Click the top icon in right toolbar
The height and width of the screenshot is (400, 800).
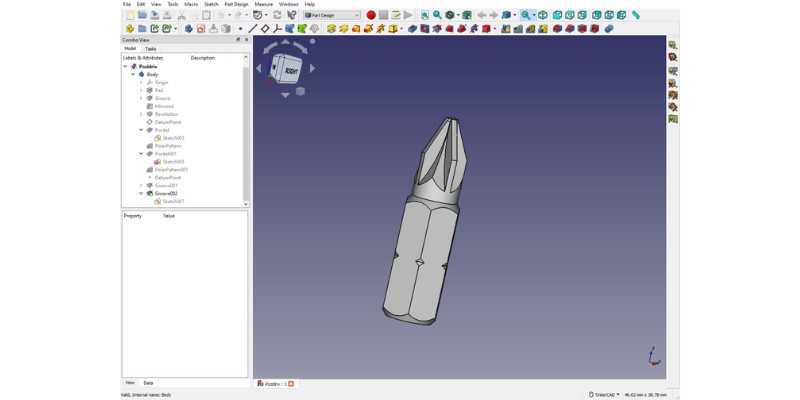pos(672,45)
